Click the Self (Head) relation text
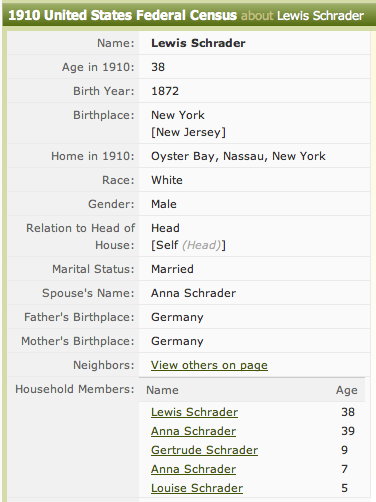 pyautogui.click(x=188, y=245)
